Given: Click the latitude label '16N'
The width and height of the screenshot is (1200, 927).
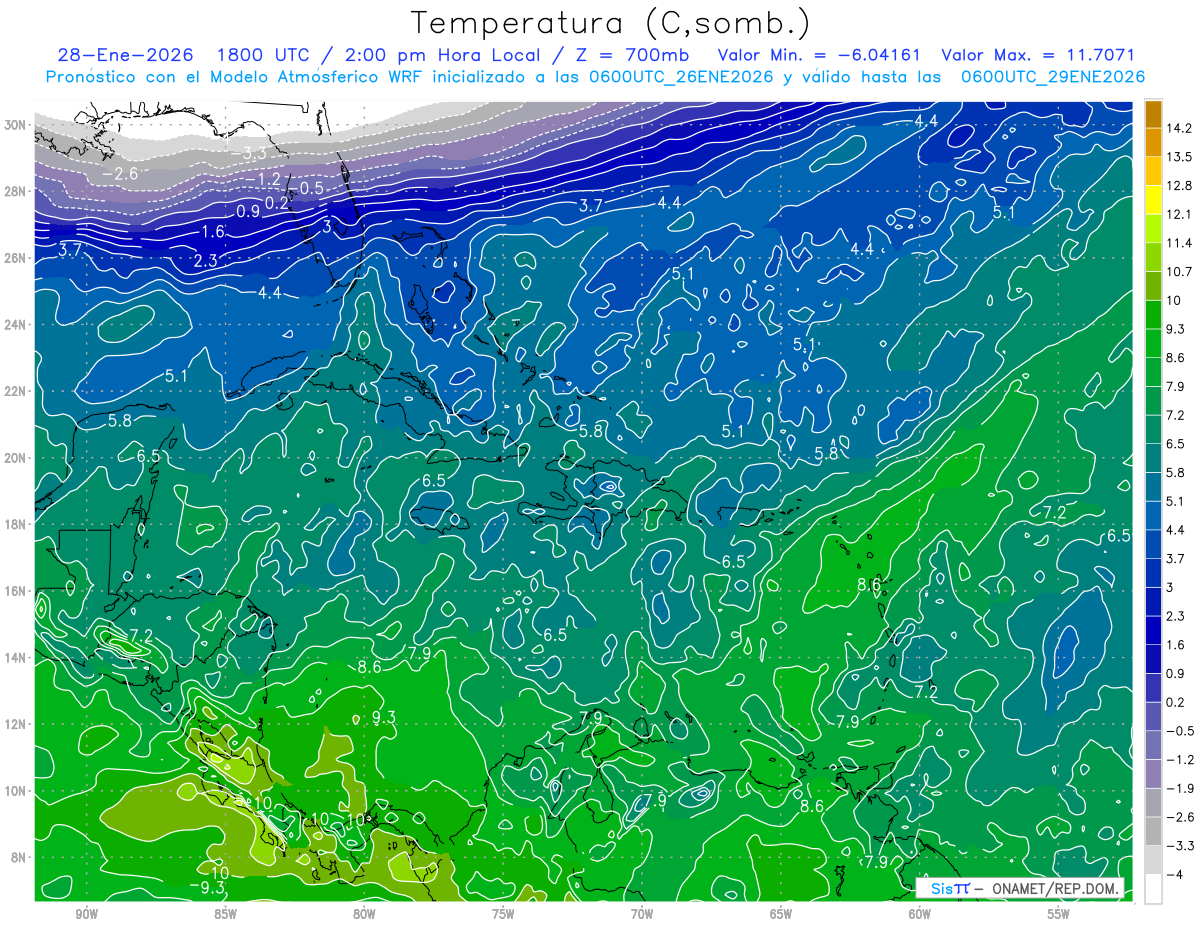Looking at the screenshot, I should coord(17,591).
